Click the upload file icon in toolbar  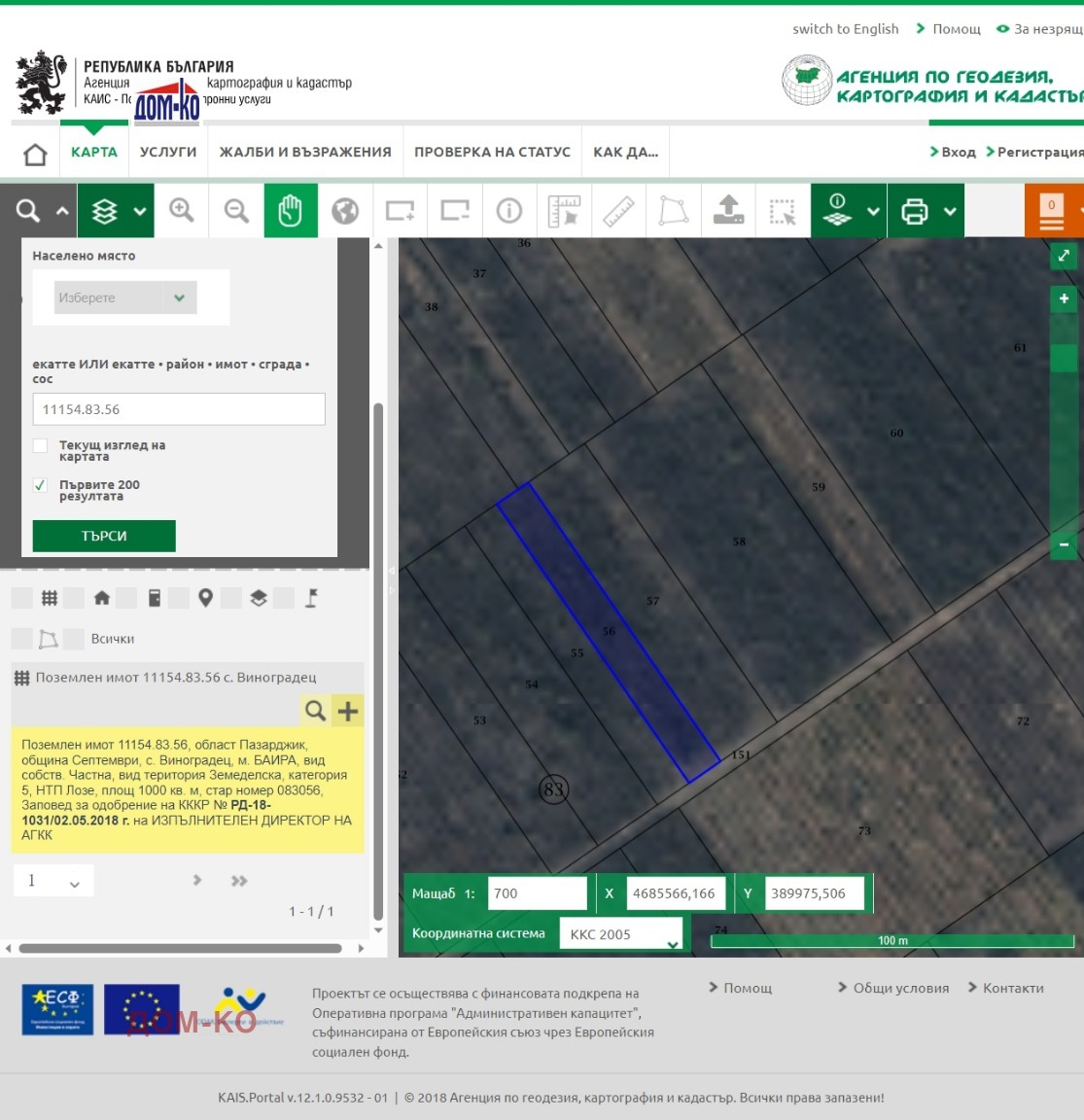tap(728, 211)
